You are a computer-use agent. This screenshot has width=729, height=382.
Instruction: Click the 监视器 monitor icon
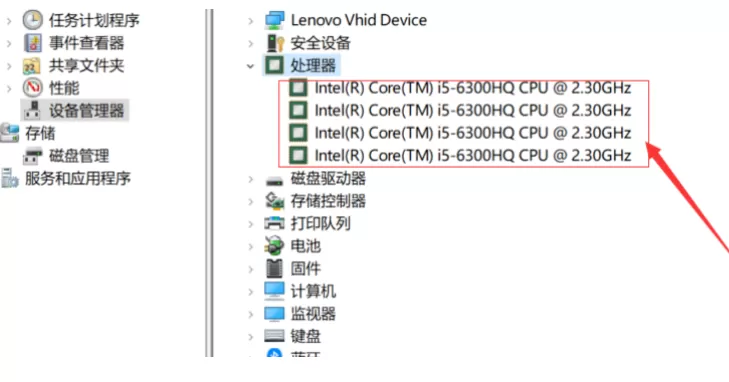(274, 314)
